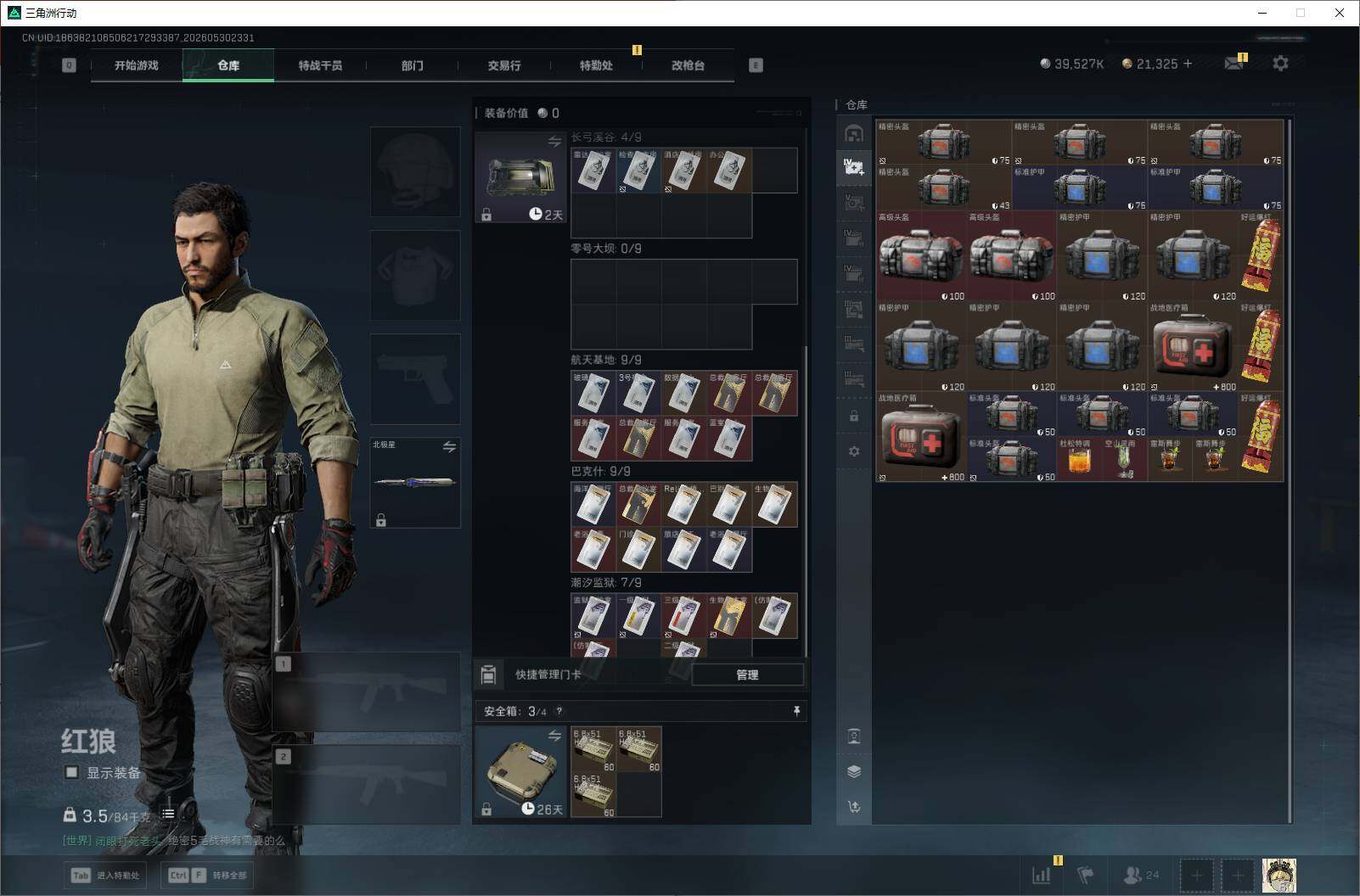Viewport: 1360px width, 896px height.
Task: Click the first add-teammate plus slot
Action: [x=1196, y=875]
